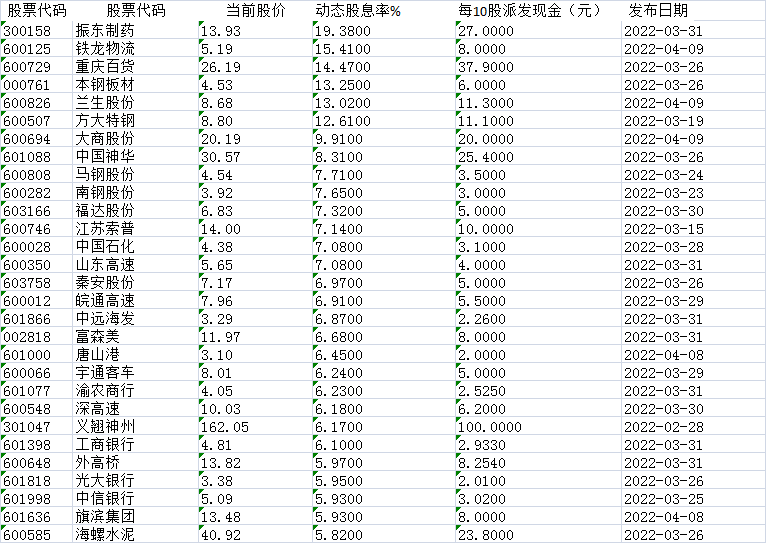Click the 27.0000 cash payout cell

tap(486, 31)
